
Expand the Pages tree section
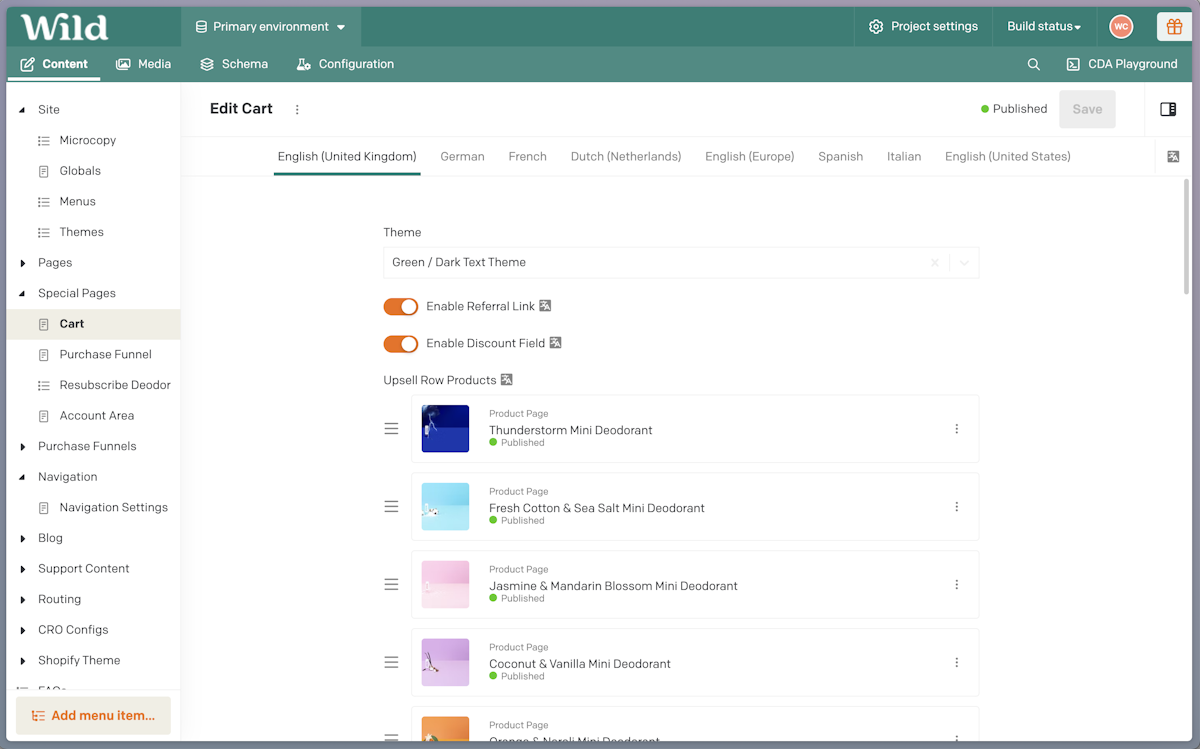(23, 263)
